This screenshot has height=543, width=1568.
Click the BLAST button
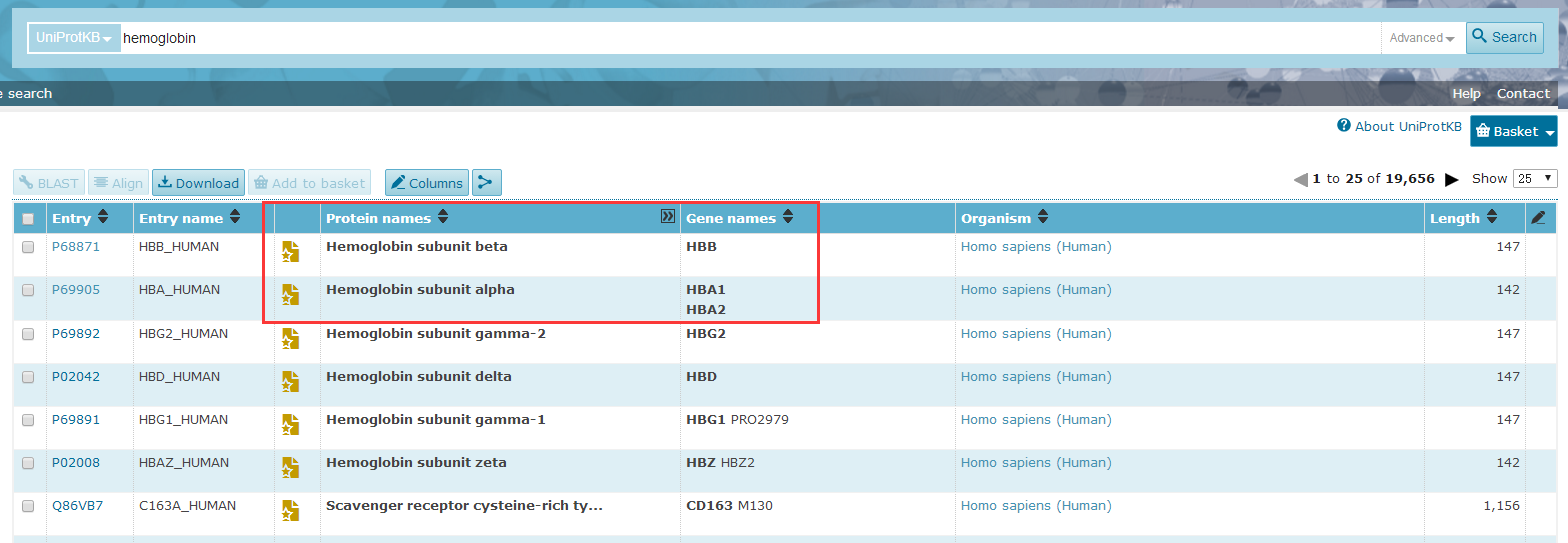(49, 182)
